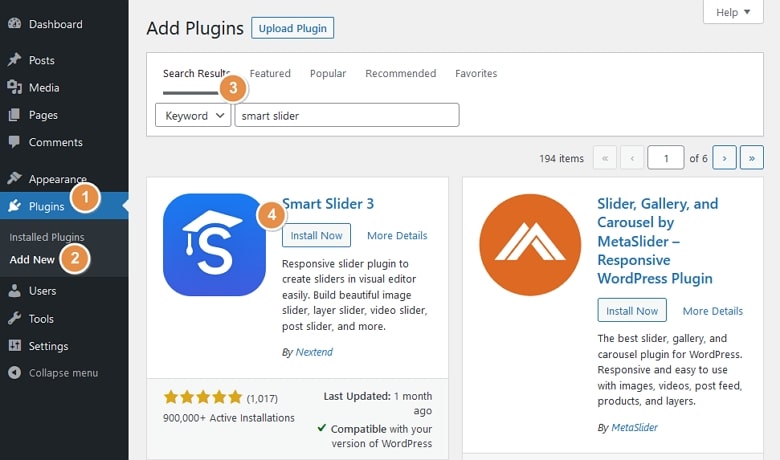The image size is (780, 460).
Task: Switch to Favorites tab
Action: [476, 73]
